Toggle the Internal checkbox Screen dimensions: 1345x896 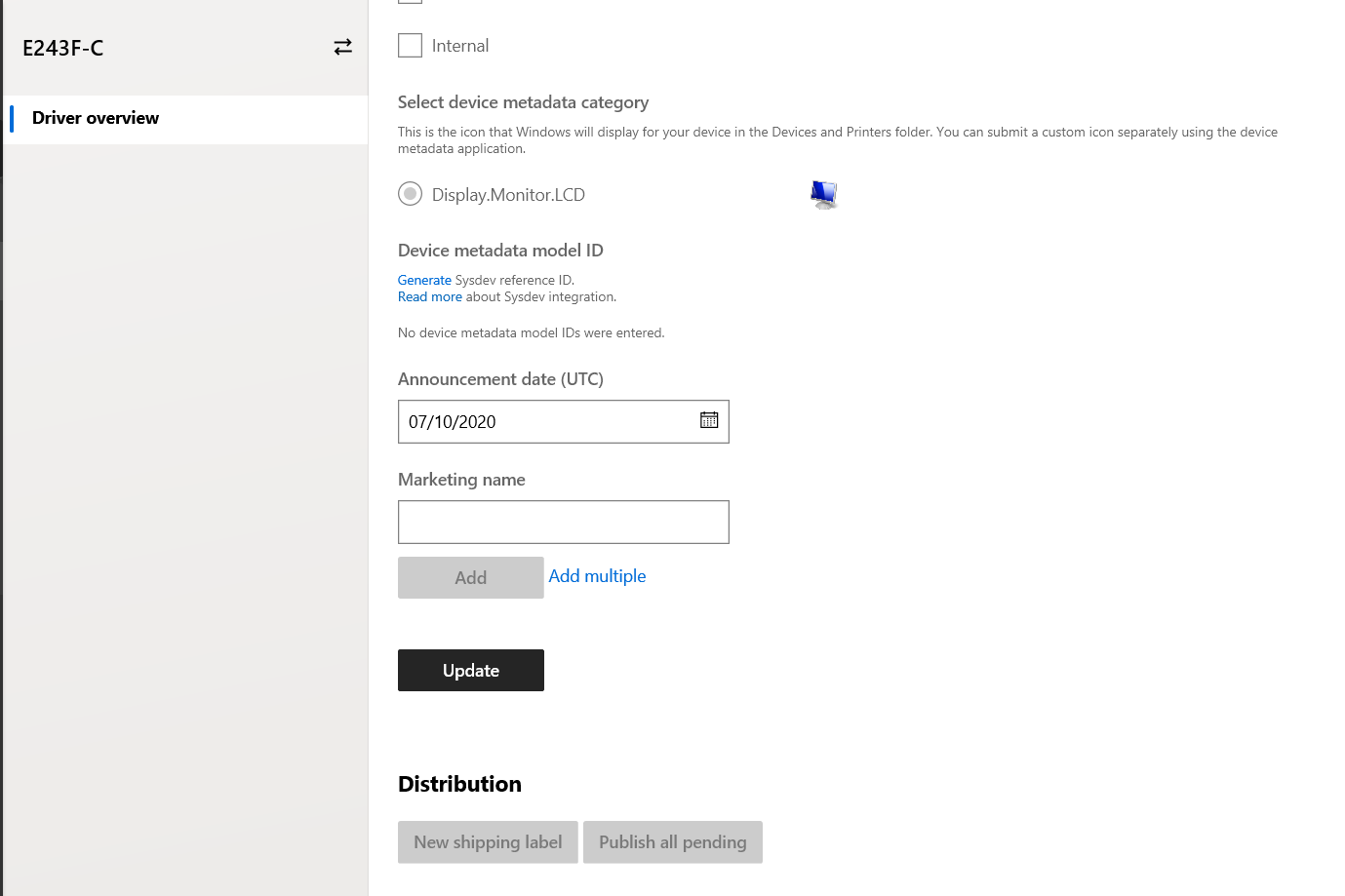(410, 45)
